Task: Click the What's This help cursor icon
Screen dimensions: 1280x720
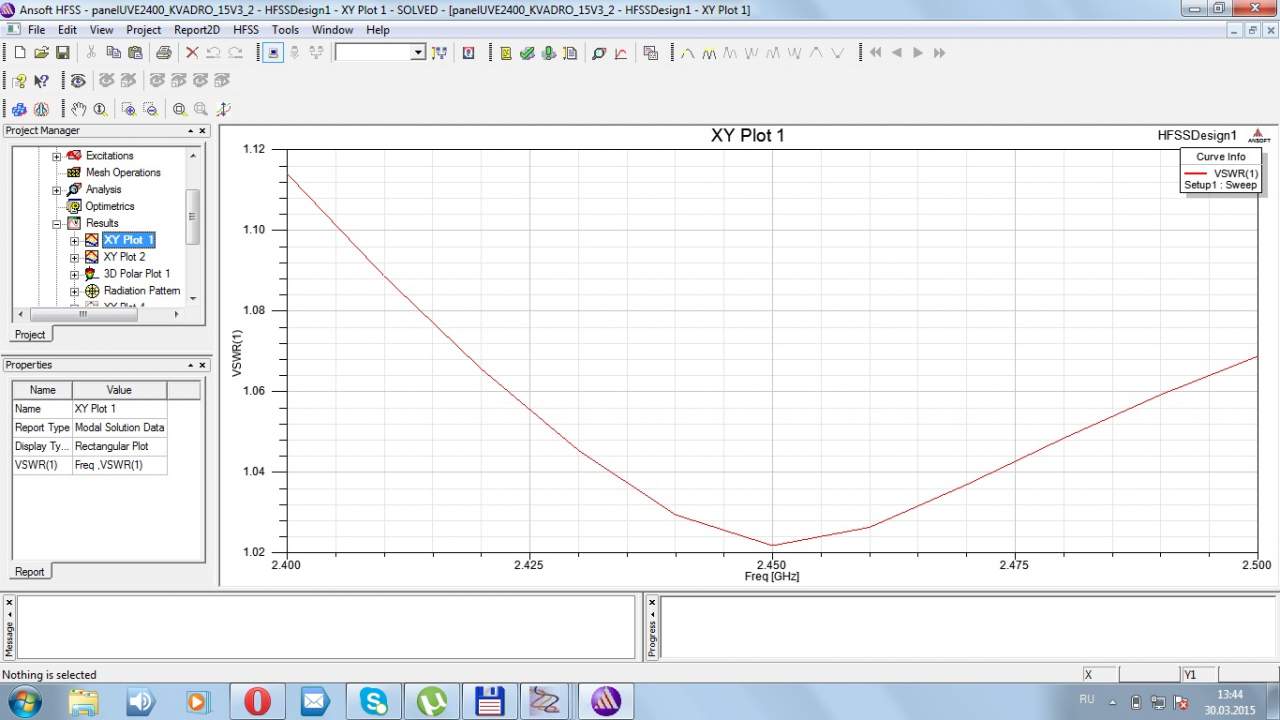Action: (41, 81)
